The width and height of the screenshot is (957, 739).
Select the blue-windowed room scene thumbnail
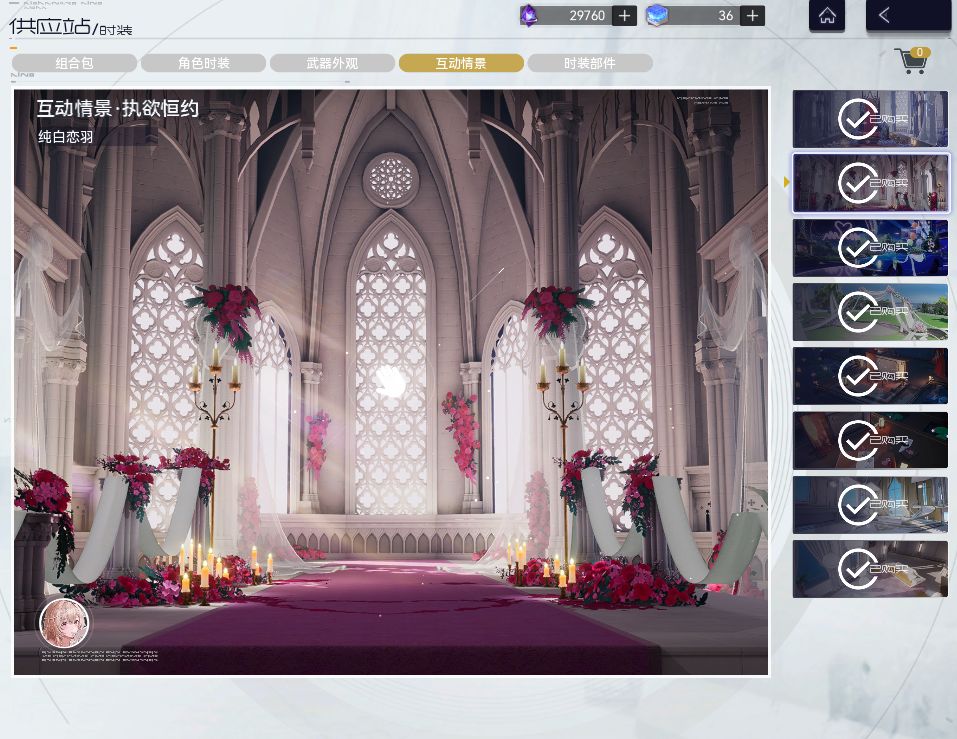pyautogui.click(x=870, y=505)
